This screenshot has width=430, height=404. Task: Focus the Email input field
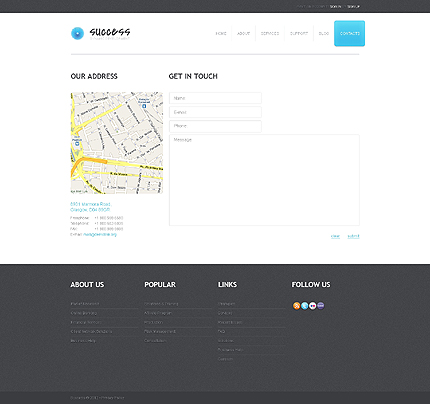215,112
